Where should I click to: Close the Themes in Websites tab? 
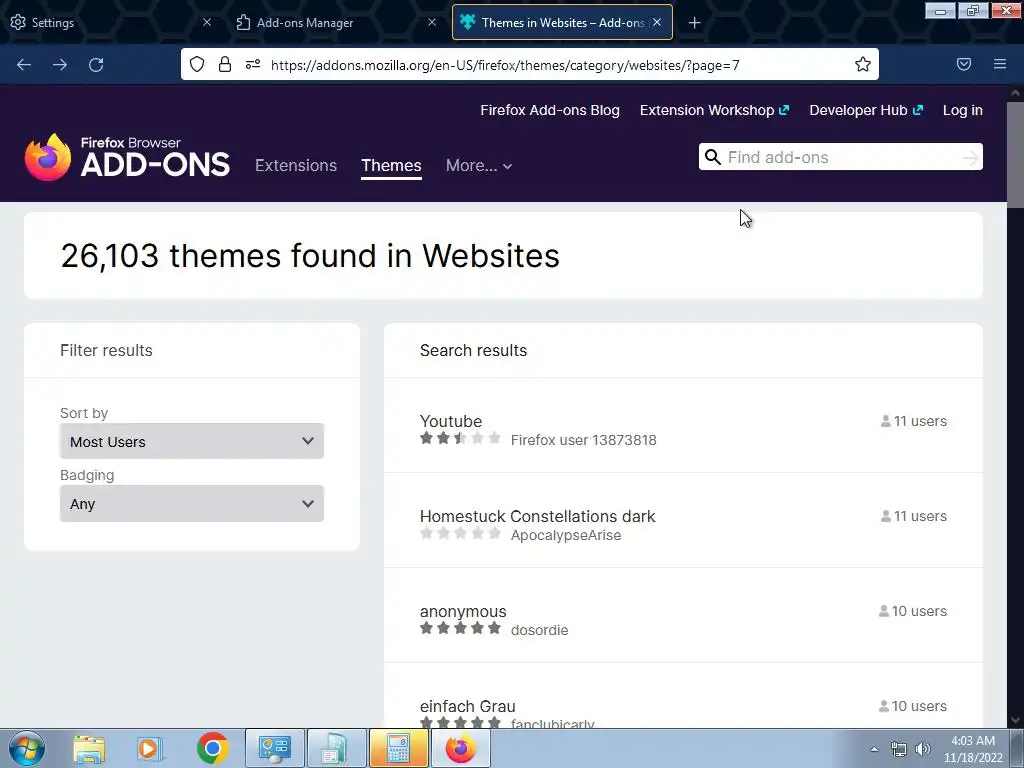[657, 22]
